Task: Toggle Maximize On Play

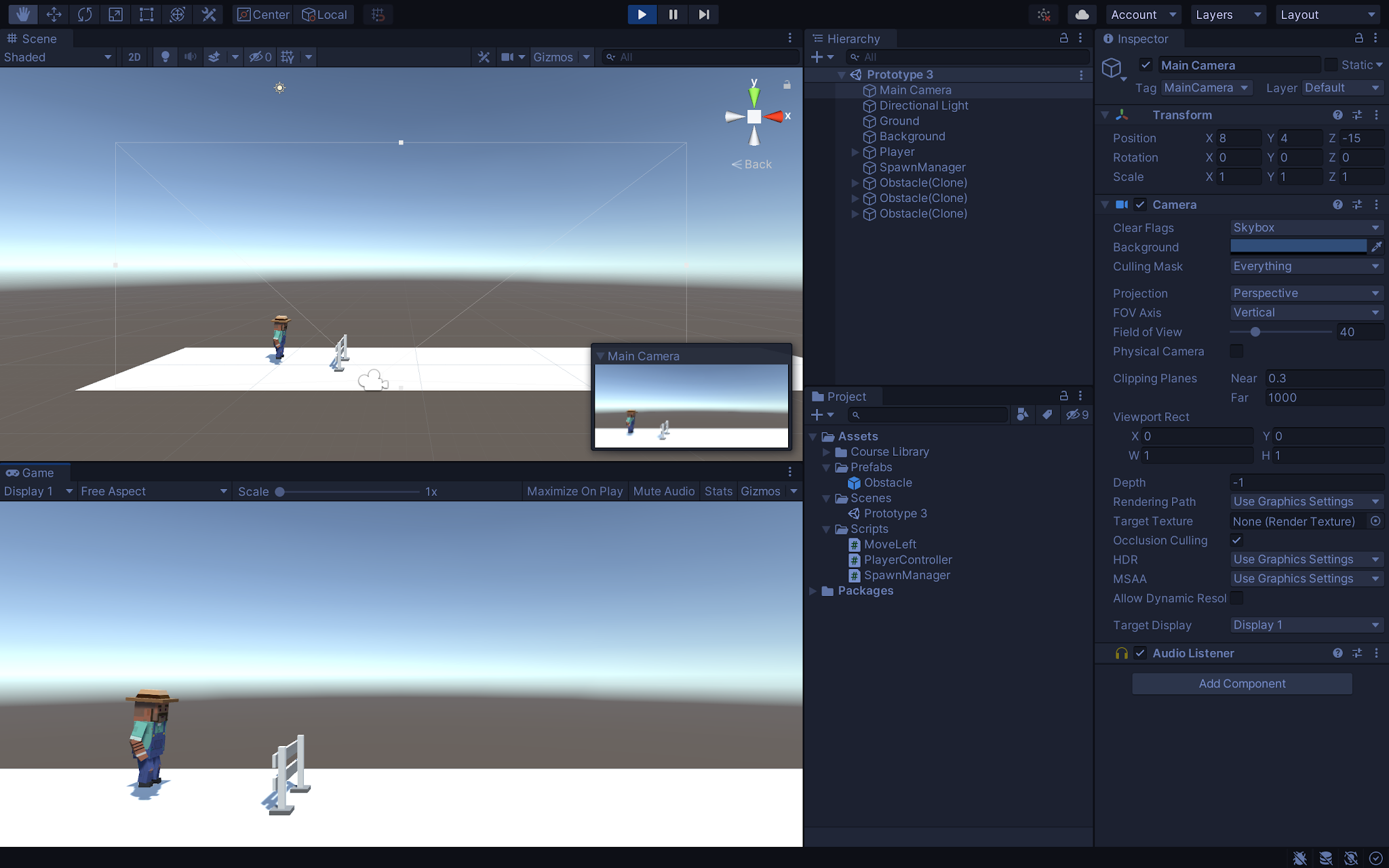Action: pyautogui.click(x=574, y=491)
